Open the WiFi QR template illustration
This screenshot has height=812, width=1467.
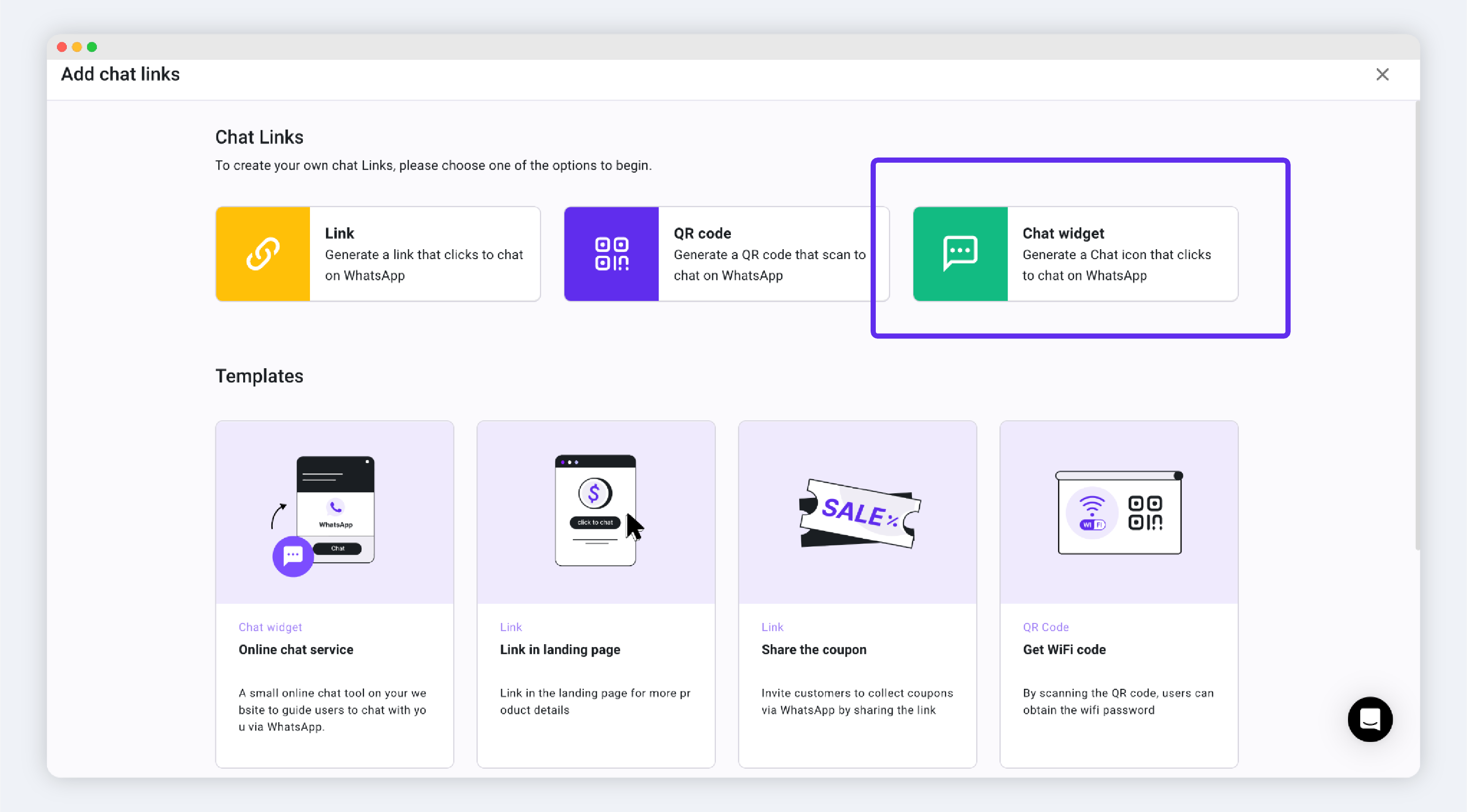pyautogui.click(x=1118, y=512)
